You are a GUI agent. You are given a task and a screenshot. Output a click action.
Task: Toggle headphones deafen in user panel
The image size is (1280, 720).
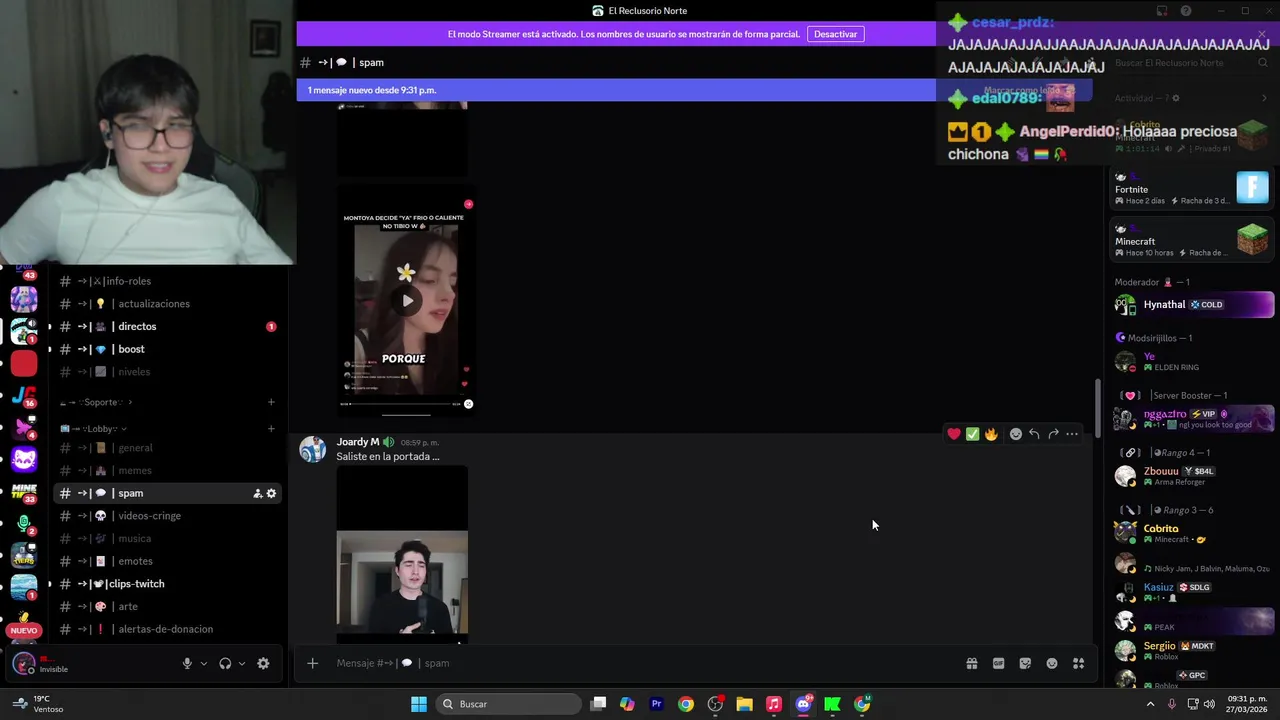click(x=225, y=663)
